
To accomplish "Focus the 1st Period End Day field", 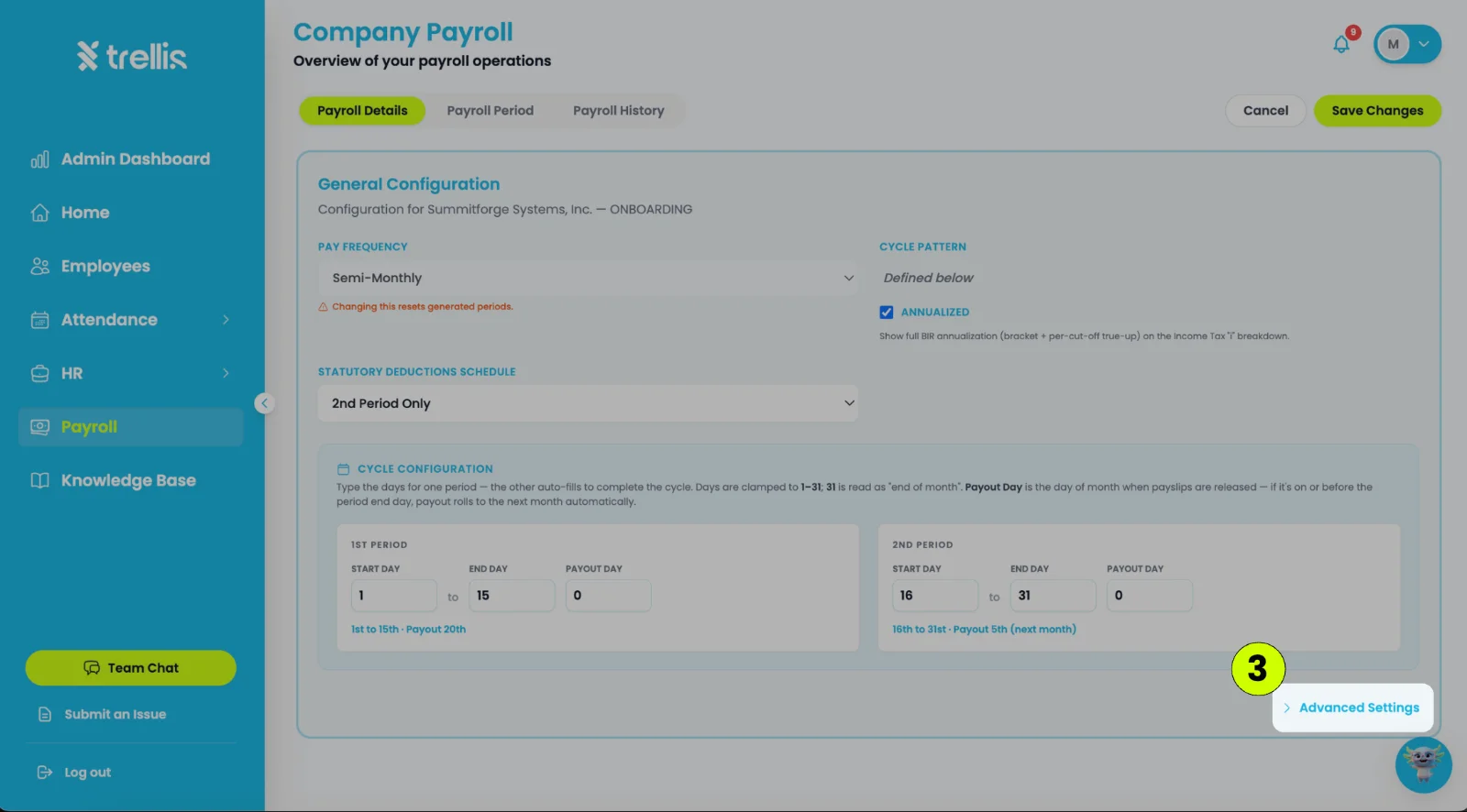I will [512, 596].
